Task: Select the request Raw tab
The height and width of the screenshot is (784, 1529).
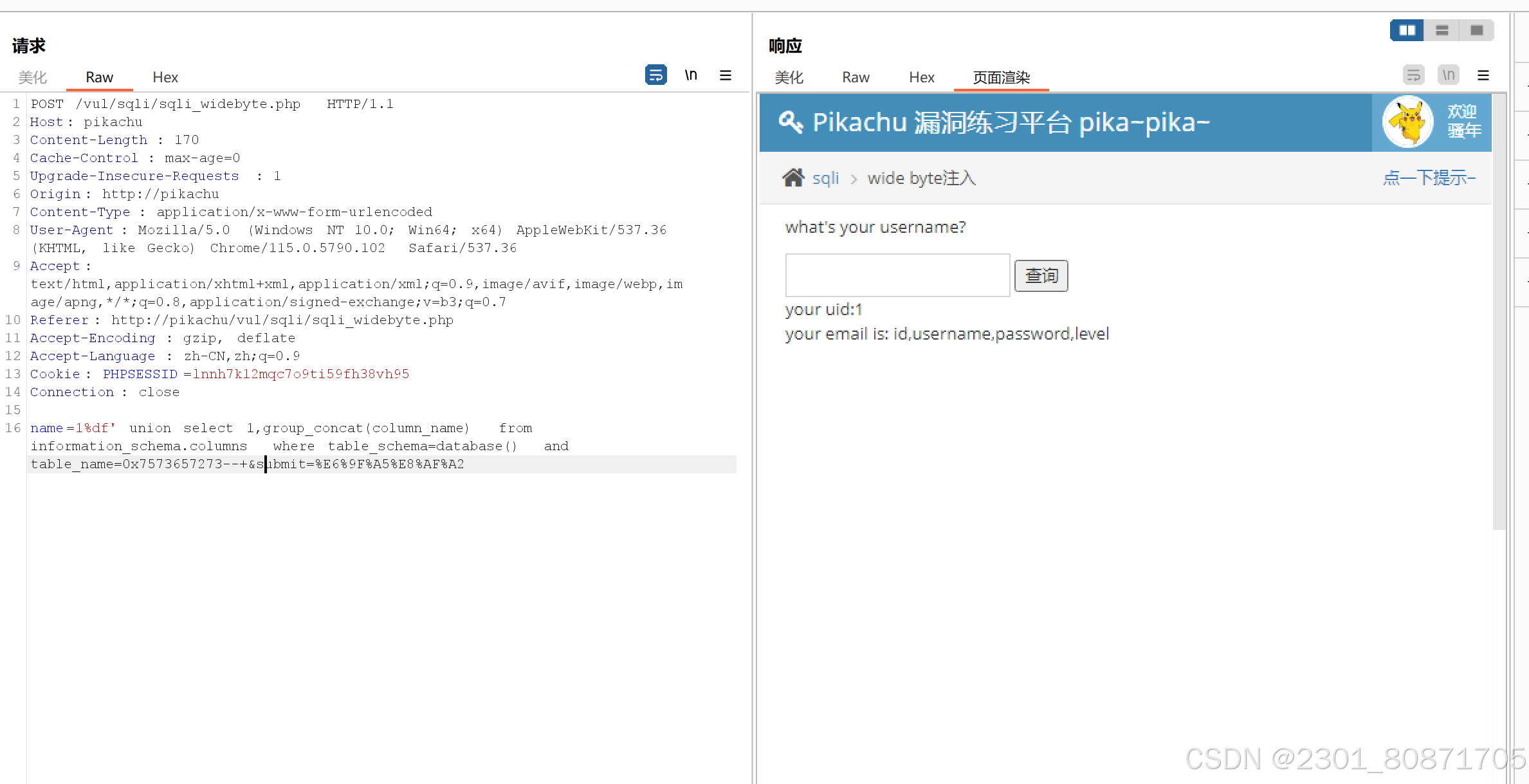Action: pos(99,77)
